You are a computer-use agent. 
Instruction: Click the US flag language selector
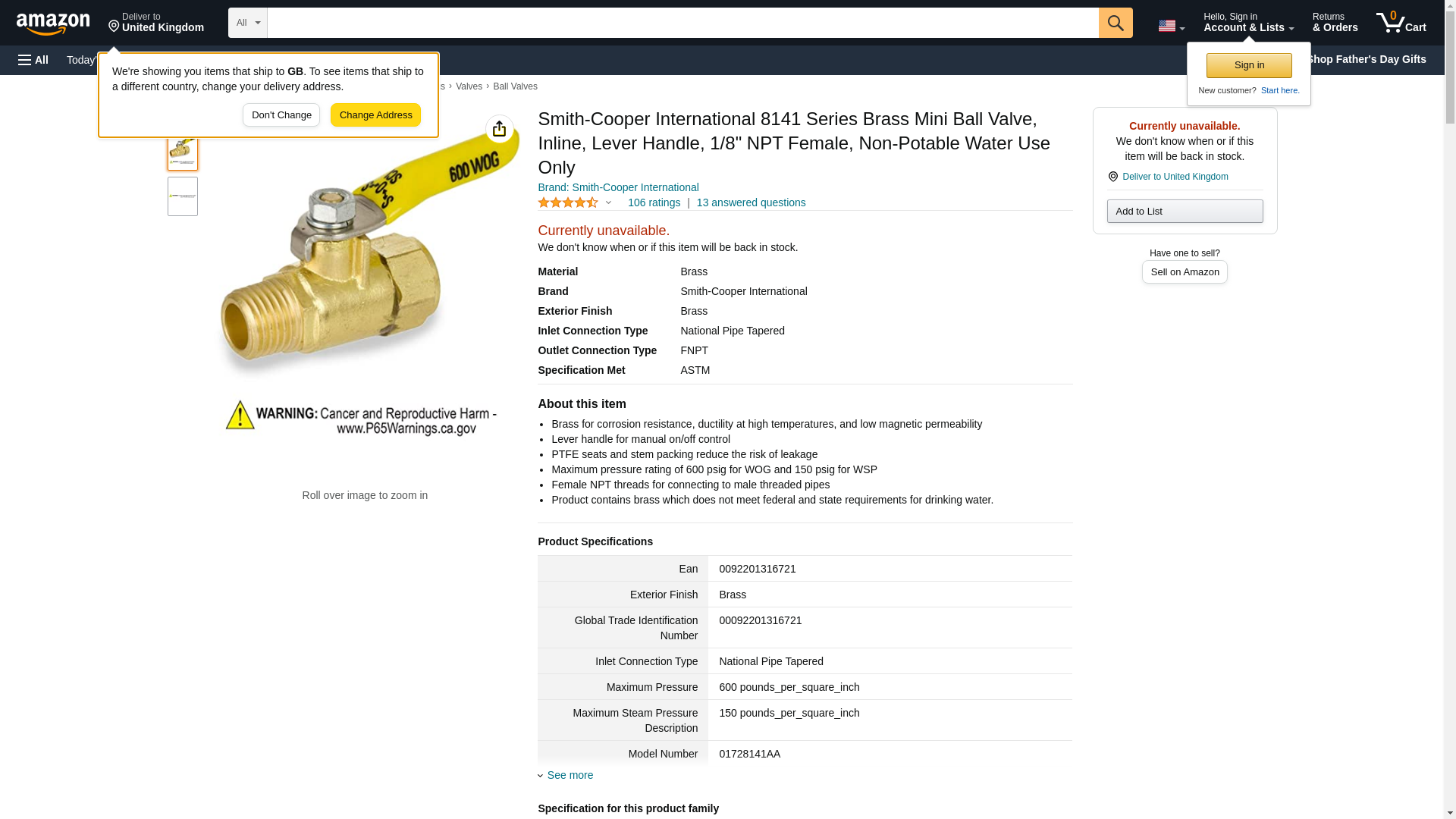tap(1171, 26)
